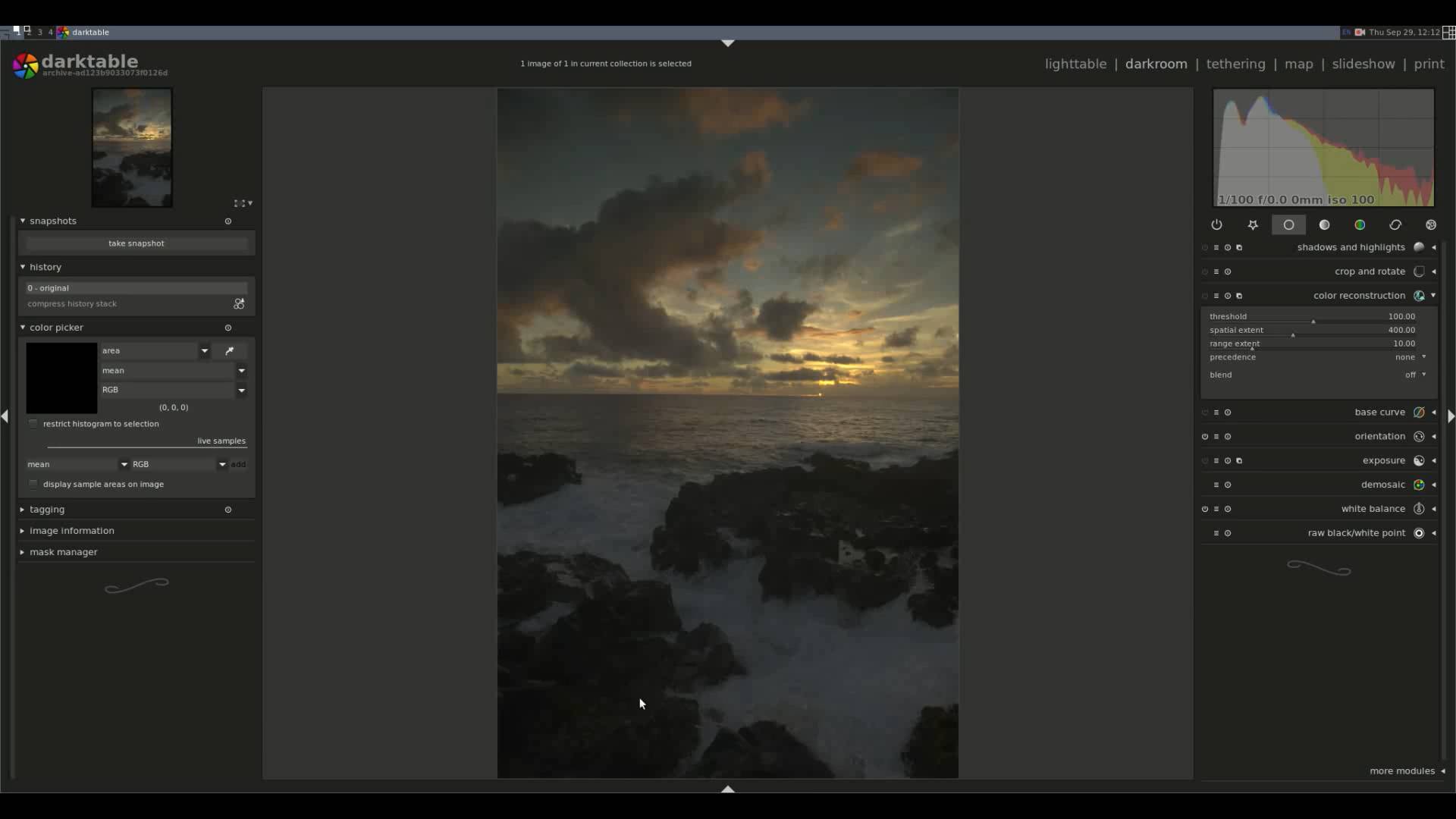Reset parameters of shadows and highlights module
This screenshot has width=1456, height=819.
(1228, 247)
